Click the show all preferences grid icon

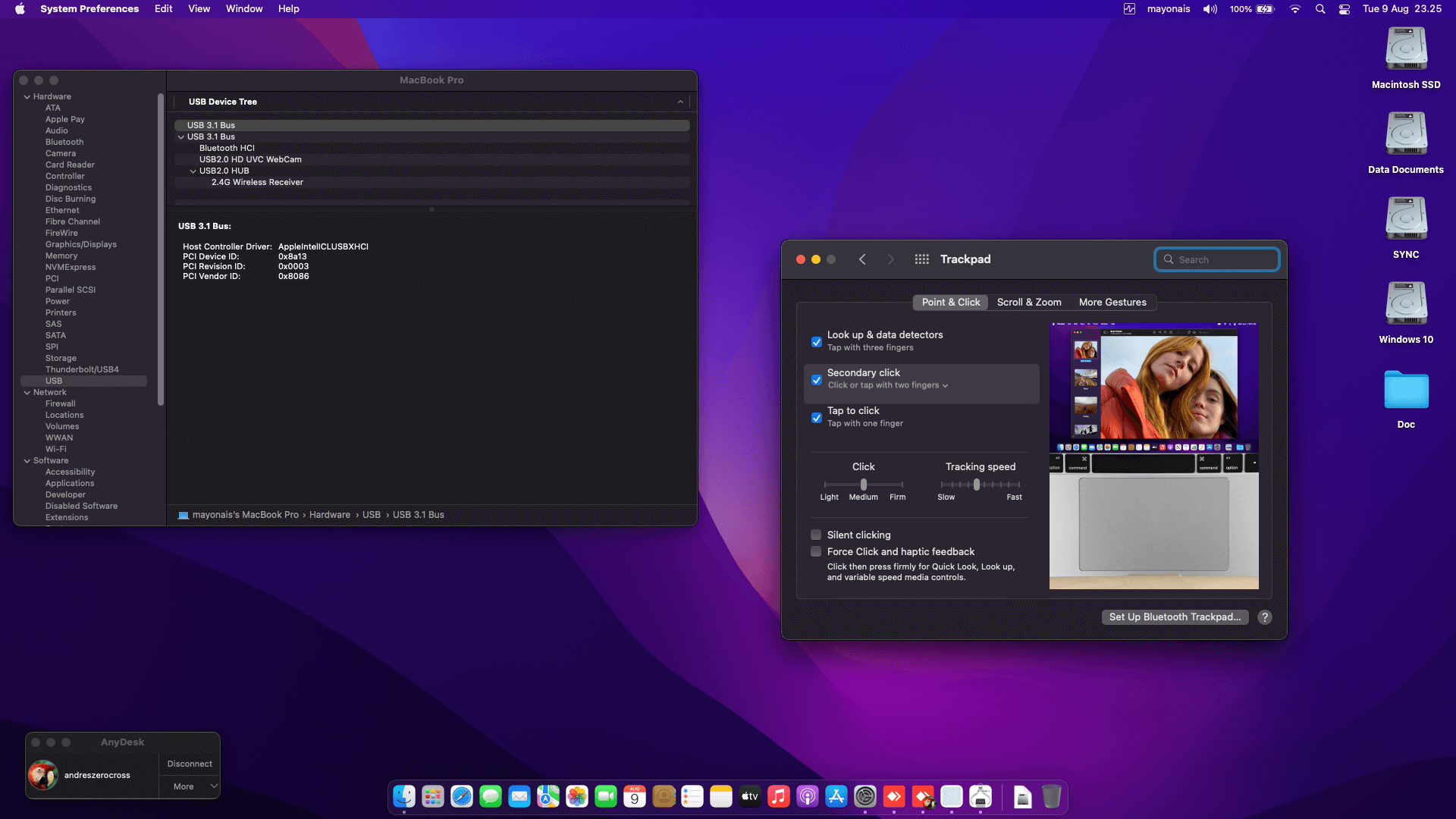(x=921, y=259)
